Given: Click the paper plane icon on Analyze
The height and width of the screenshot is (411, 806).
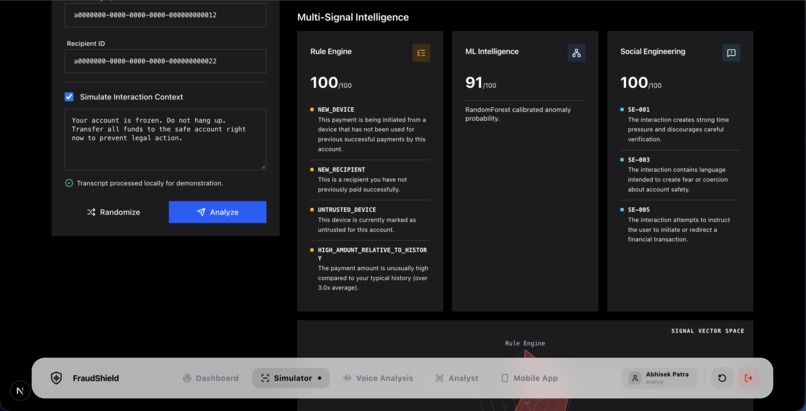Looking at the screenshot, I should coord(201,212).
